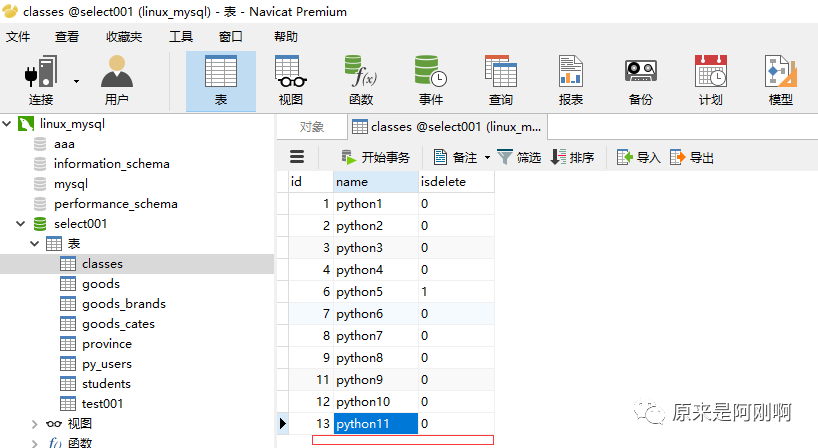Click the python1 name cell

(x=376, y=203)
